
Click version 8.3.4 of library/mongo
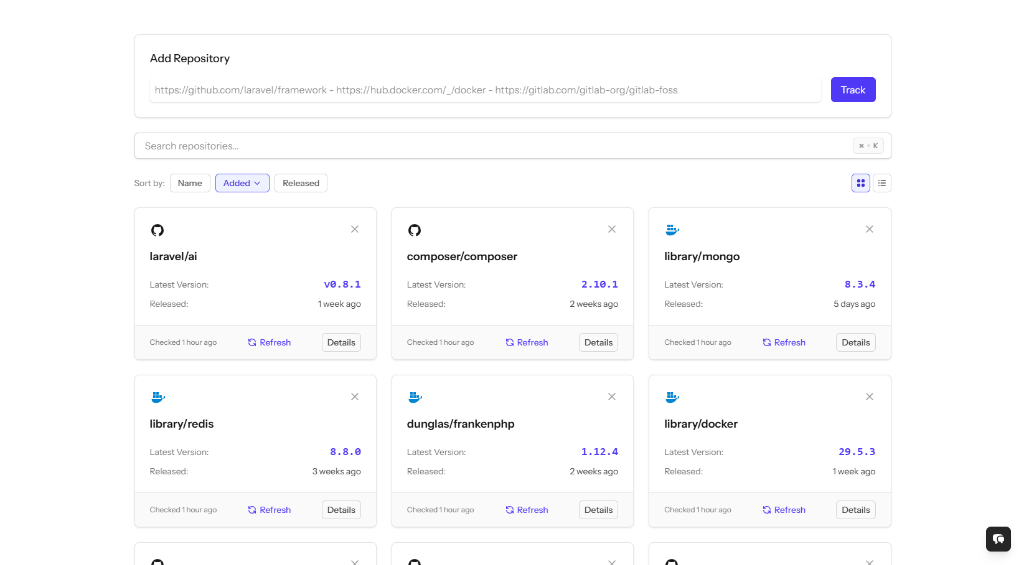(859, 284)
